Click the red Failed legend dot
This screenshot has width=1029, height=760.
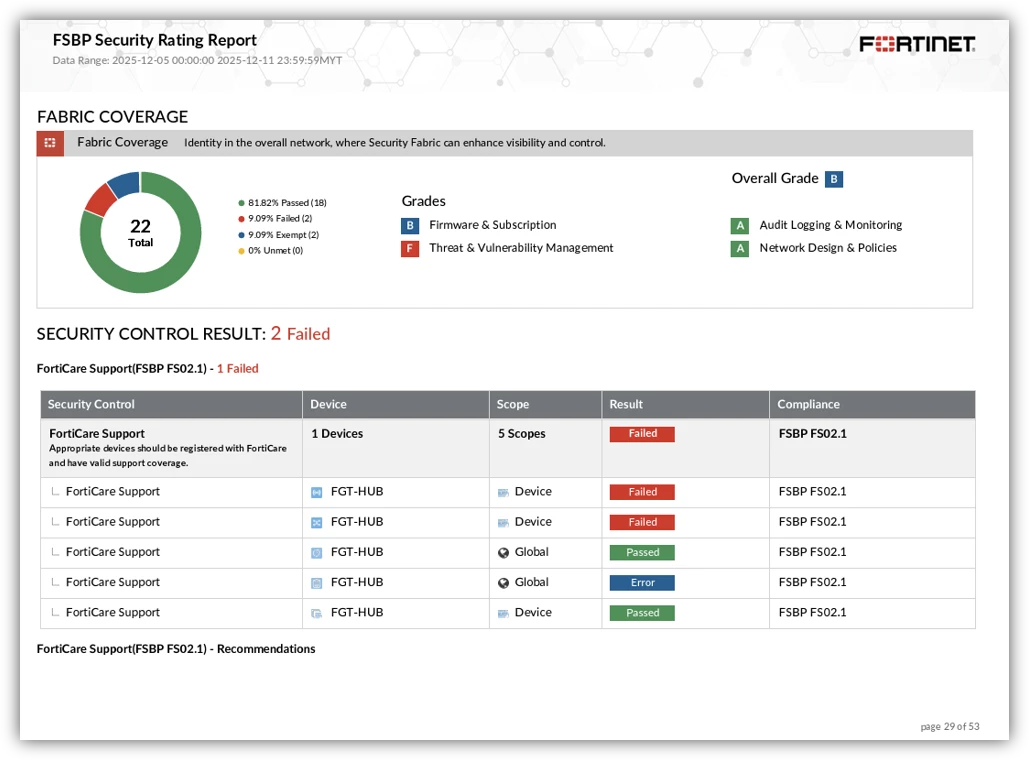(242, 219)
